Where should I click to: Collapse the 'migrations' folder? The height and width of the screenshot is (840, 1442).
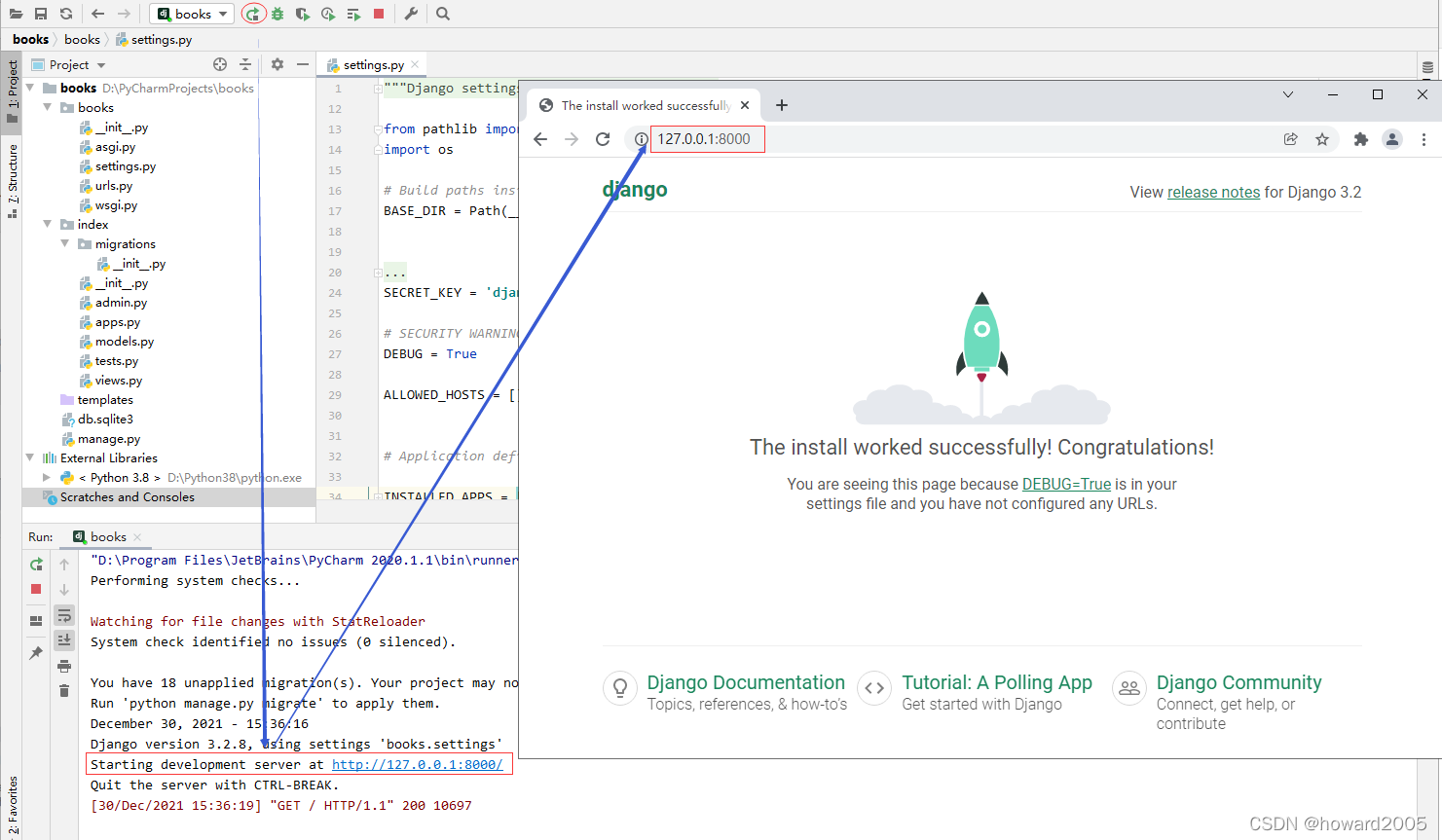[65, 243]
